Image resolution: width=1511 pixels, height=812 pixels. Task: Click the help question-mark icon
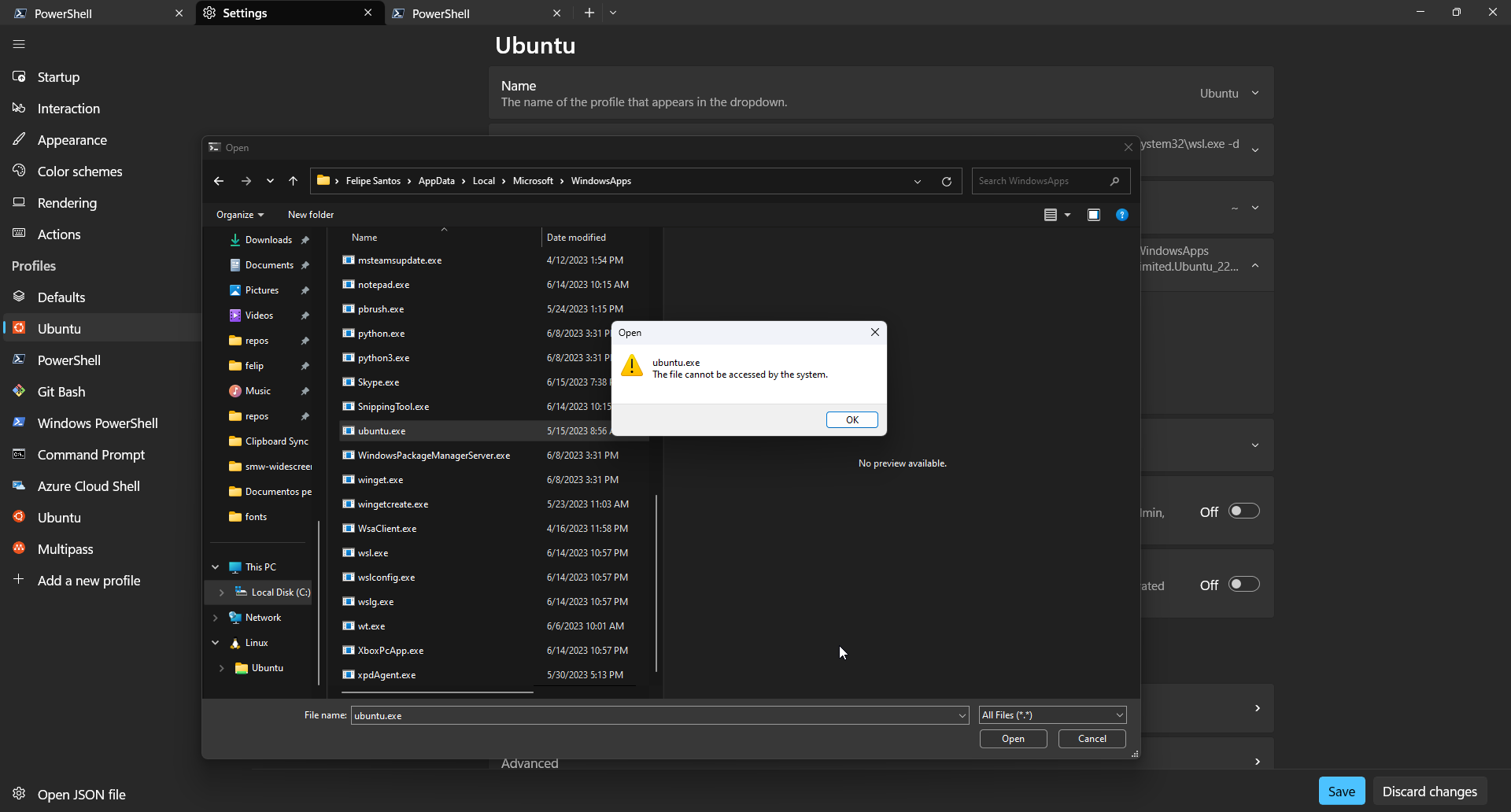(1122, 214)
